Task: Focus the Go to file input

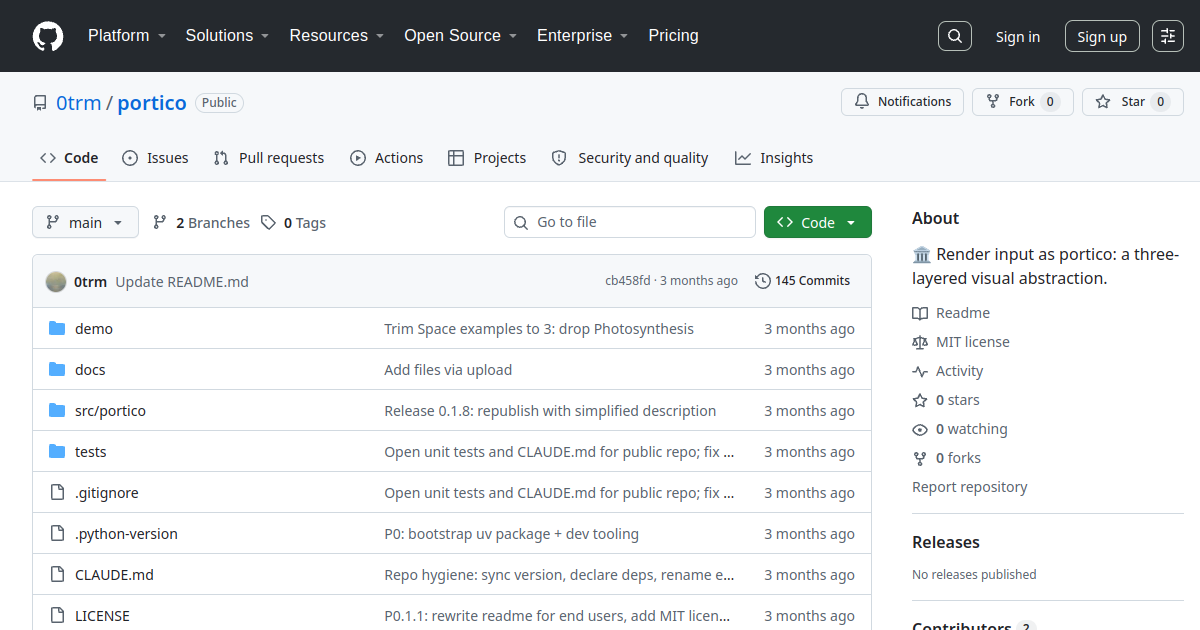Action: [x=630, y=222]
